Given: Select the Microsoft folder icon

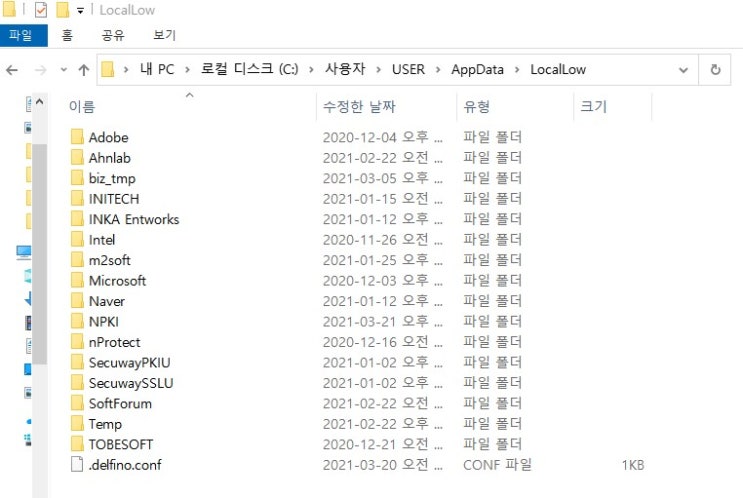Looking at the screenshot, I should click(x=77, y=280).
